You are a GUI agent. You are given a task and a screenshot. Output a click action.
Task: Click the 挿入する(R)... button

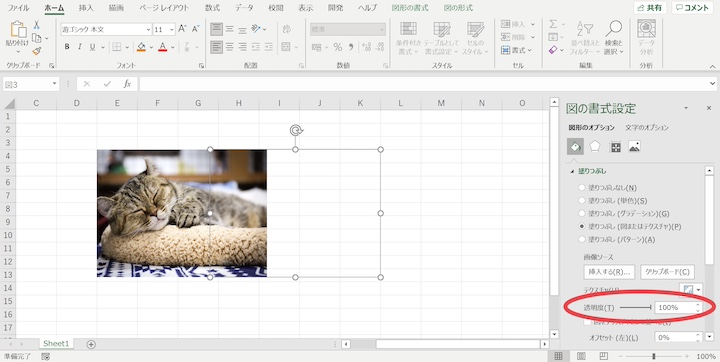click(609, 272)
